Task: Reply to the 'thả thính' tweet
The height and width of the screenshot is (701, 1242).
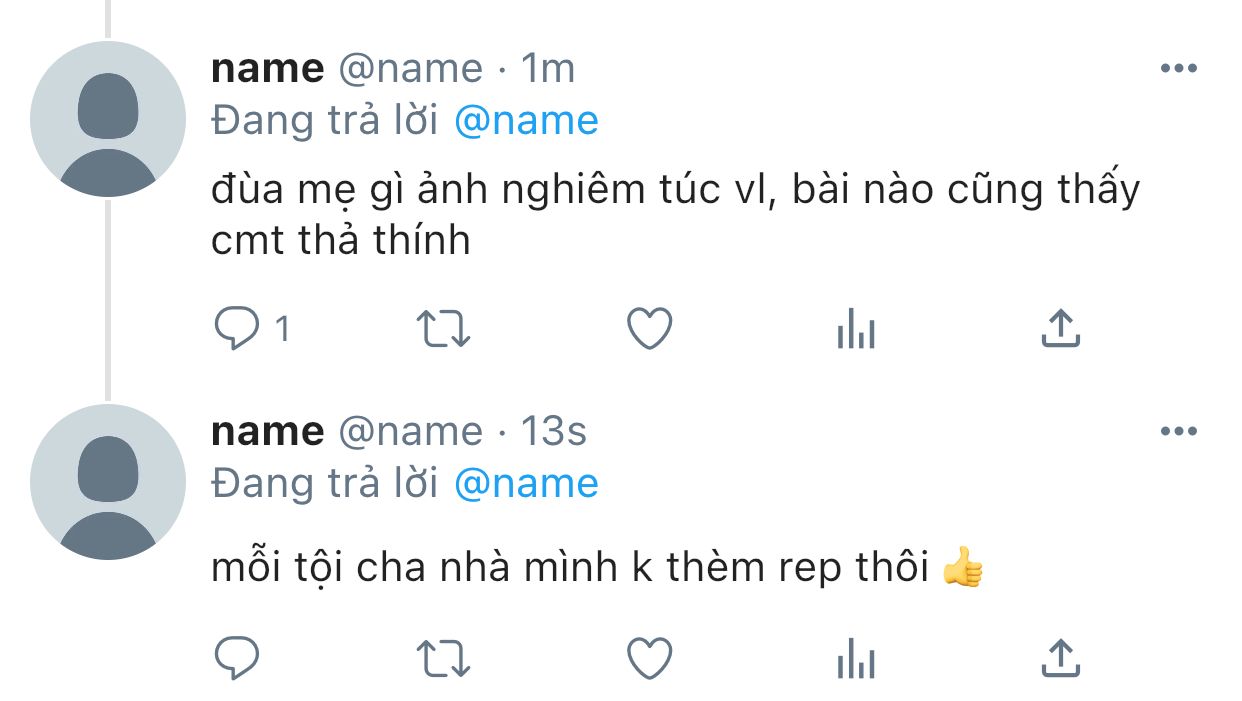Action: click(237, 329)
